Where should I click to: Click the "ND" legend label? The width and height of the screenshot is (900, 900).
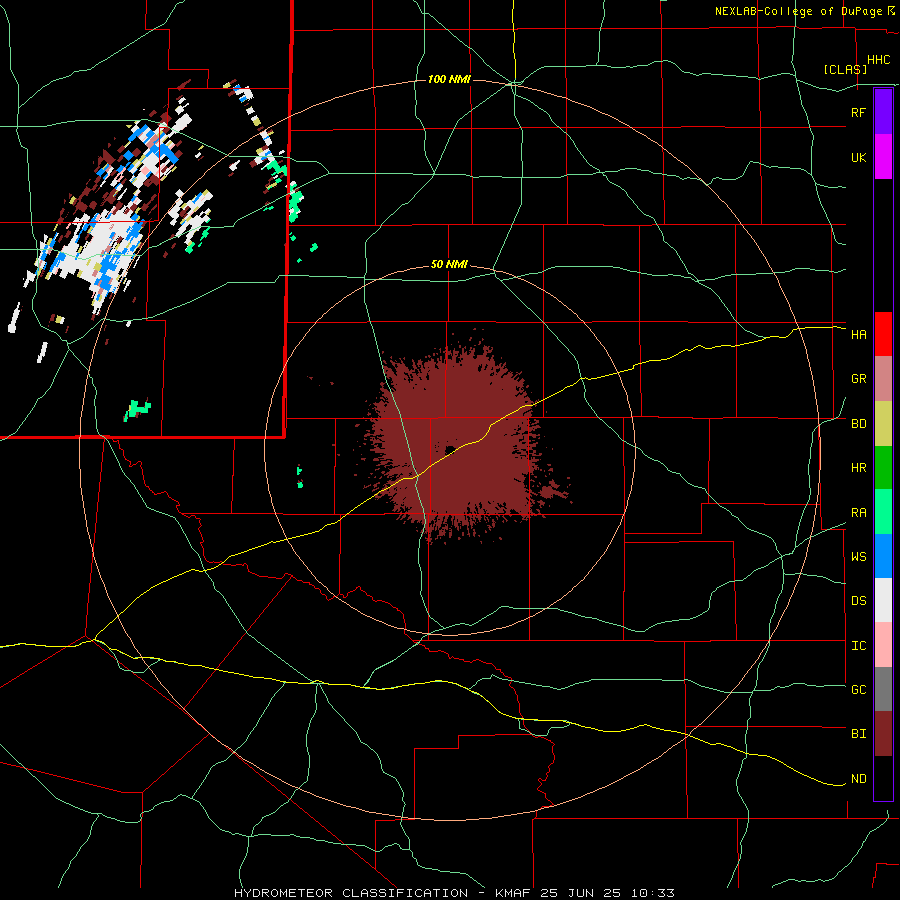tap(858, 779)
